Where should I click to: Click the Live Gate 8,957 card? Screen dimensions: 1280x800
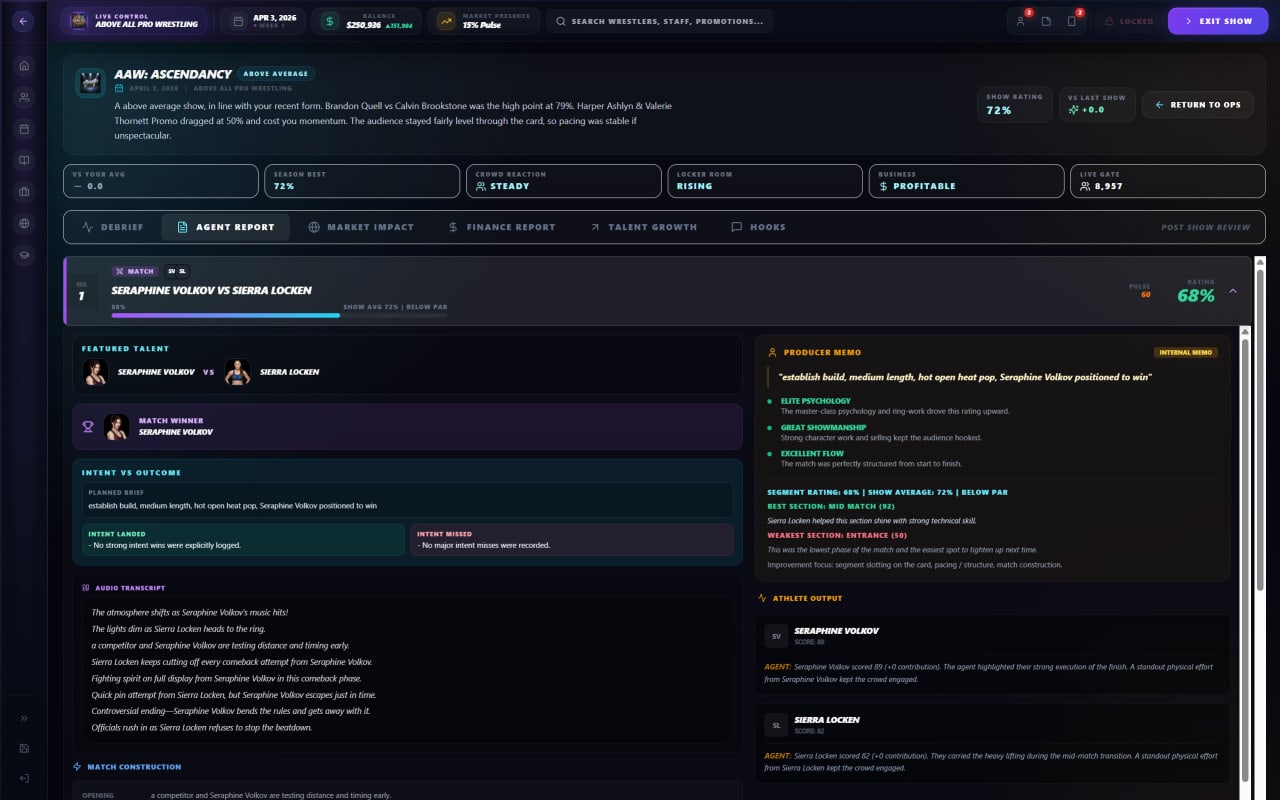(x=1168, y=181)
